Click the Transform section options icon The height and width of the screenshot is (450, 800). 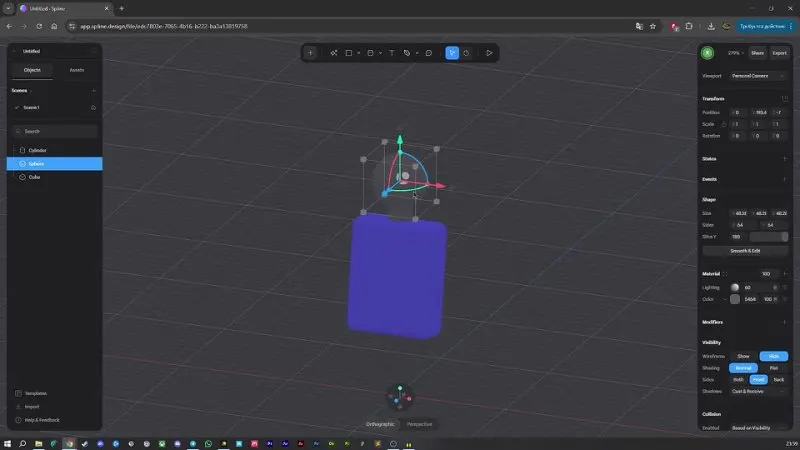point(785,99)
